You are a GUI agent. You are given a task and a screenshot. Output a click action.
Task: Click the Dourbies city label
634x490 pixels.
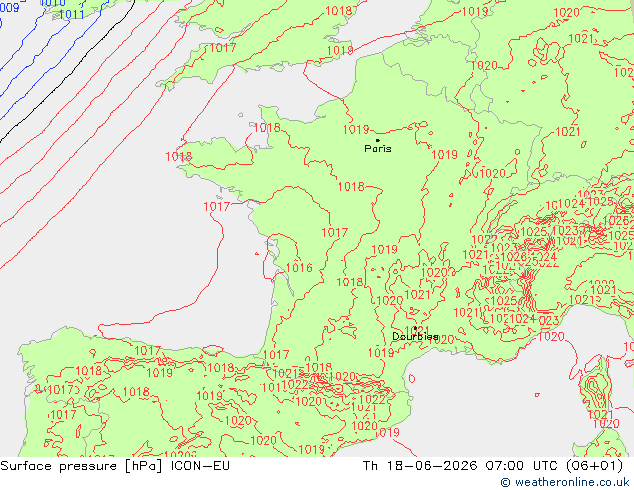pyautogui.click(x=415, y=337)
